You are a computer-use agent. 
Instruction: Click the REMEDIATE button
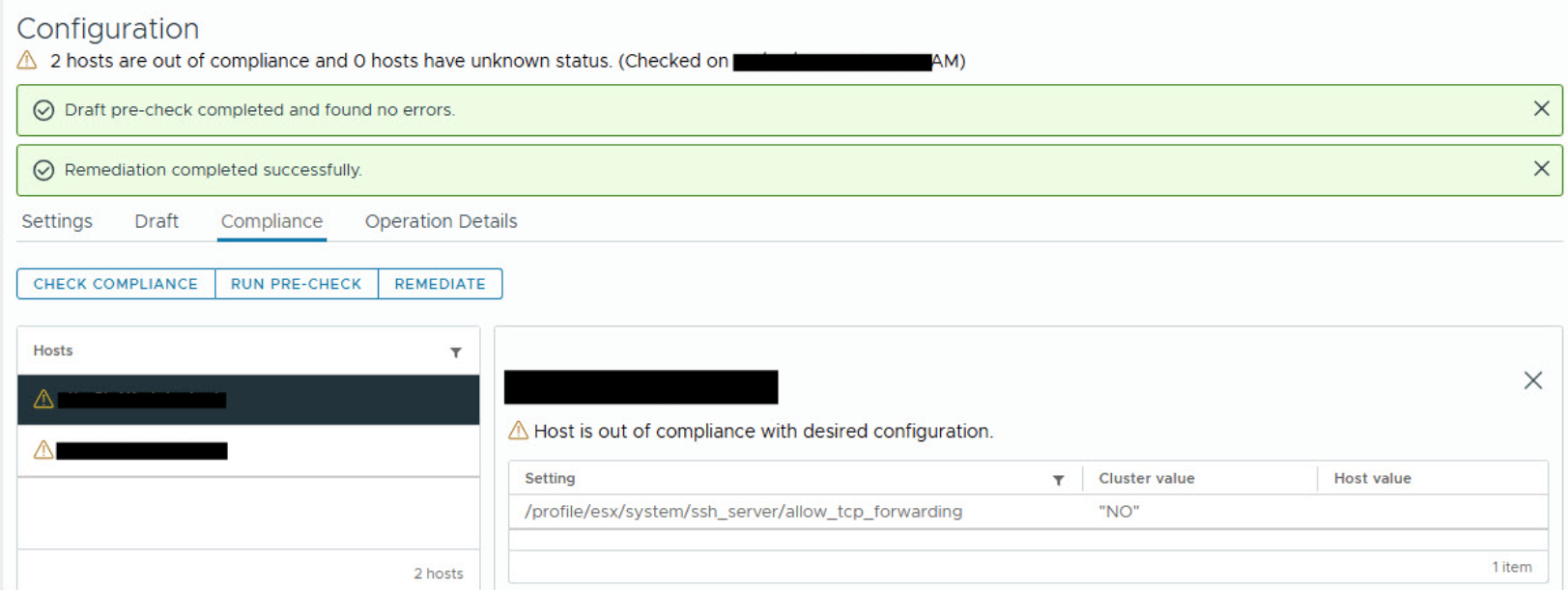[440, 284]
